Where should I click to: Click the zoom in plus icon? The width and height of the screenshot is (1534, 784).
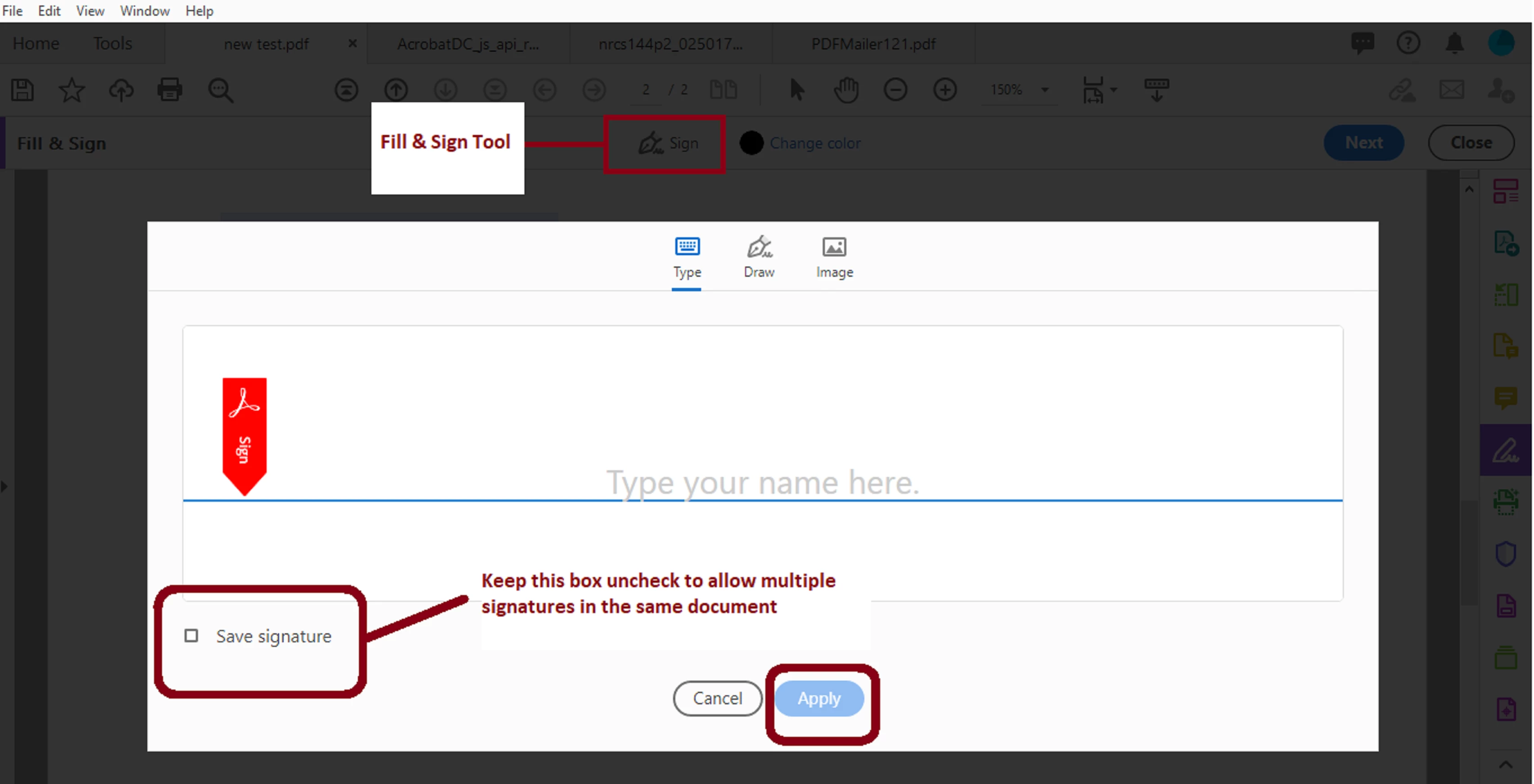pyautogui.click(x=945, y=90)
